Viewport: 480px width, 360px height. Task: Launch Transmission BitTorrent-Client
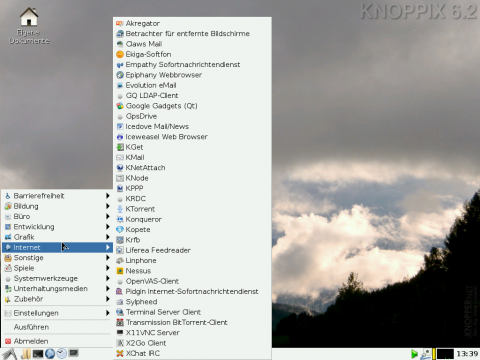pos(192,323)
